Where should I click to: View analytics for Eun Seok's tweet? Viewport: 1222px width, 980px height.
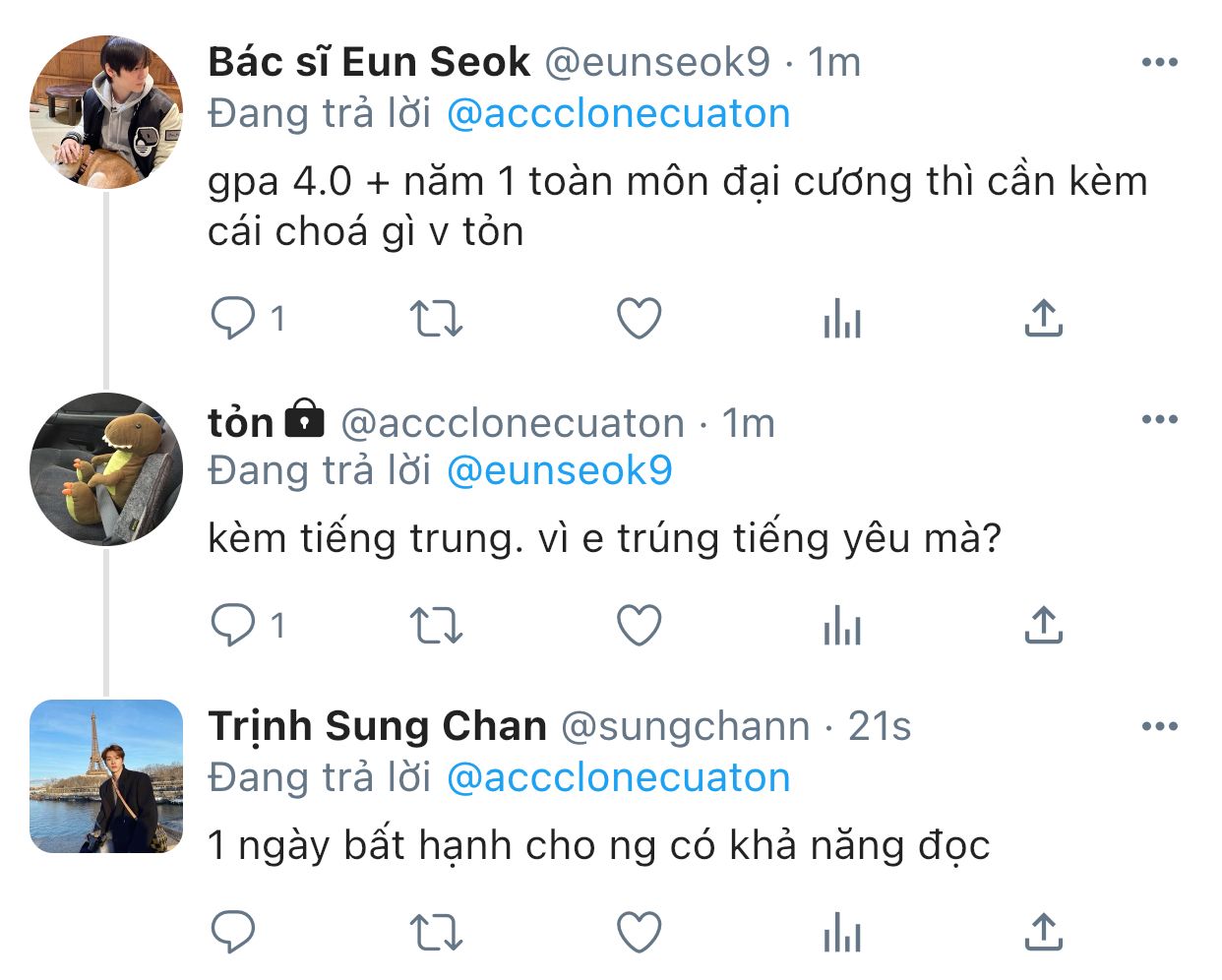coord(842,318)
